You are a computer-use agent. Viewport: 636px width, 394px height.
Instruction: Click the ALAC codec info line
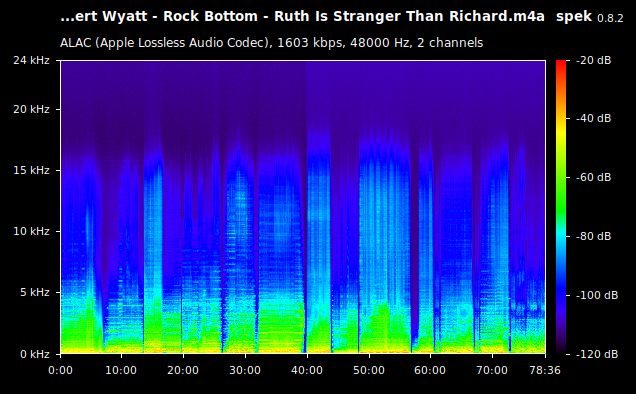coord(271,43)
